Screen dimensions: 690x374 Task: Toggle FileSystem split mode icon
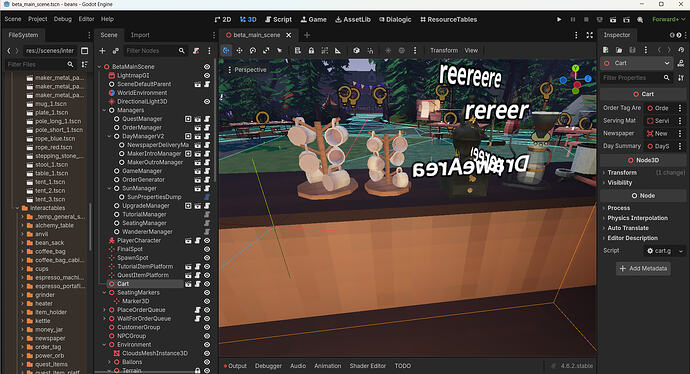84,51
